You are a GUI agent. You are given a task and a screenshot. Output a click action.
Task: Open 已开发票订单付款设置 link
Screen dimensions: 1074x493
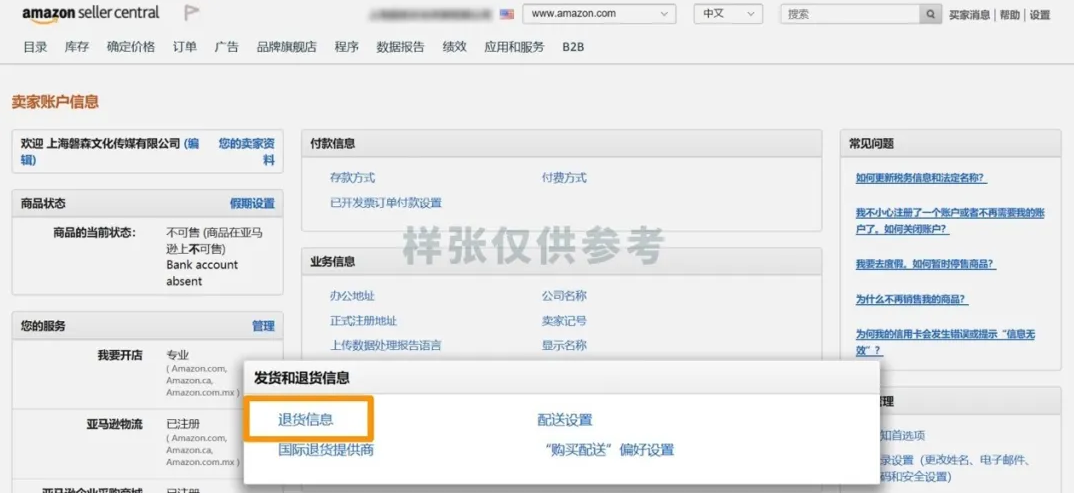point(386,203)
